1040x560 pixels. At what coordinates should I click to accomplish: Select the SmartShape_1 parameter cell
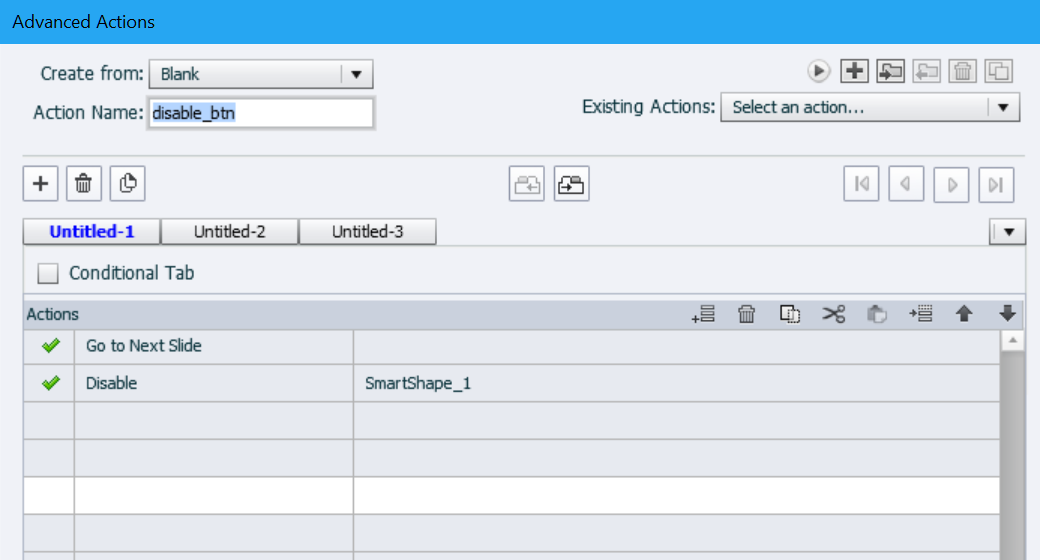(676, 383)
